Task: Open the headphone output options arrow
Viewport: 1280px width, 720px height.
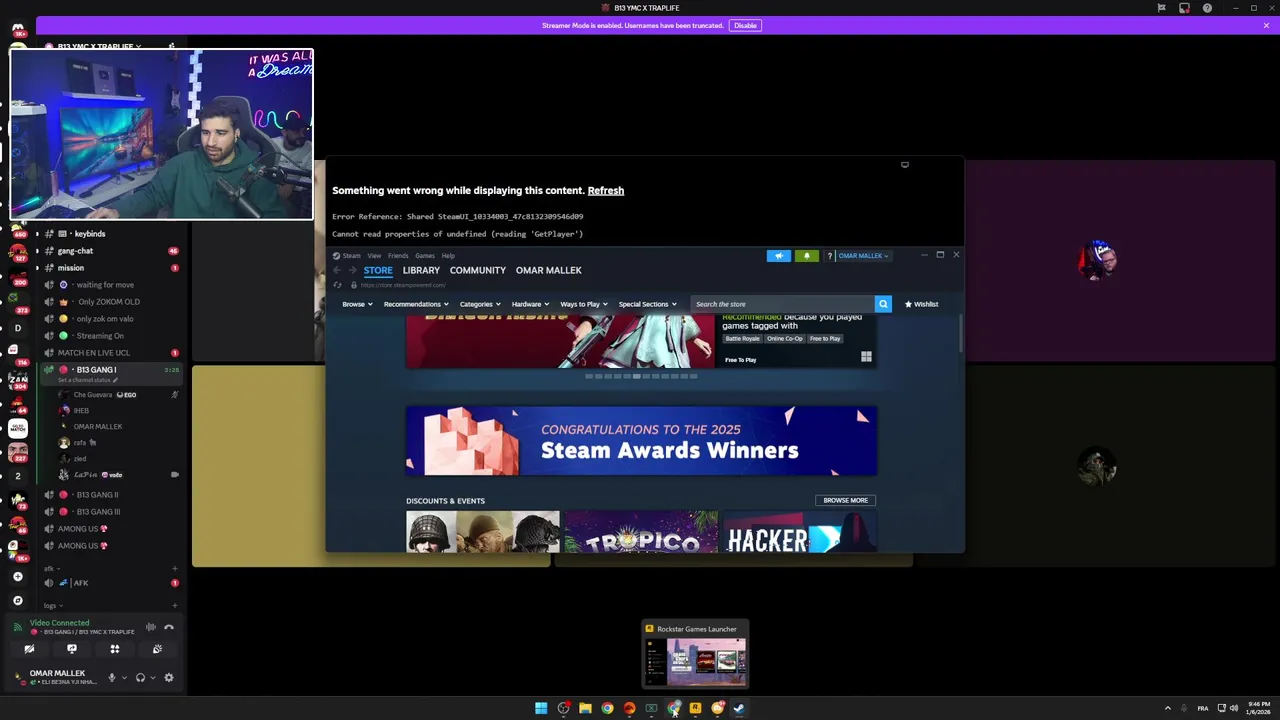Action: point(153,677)
